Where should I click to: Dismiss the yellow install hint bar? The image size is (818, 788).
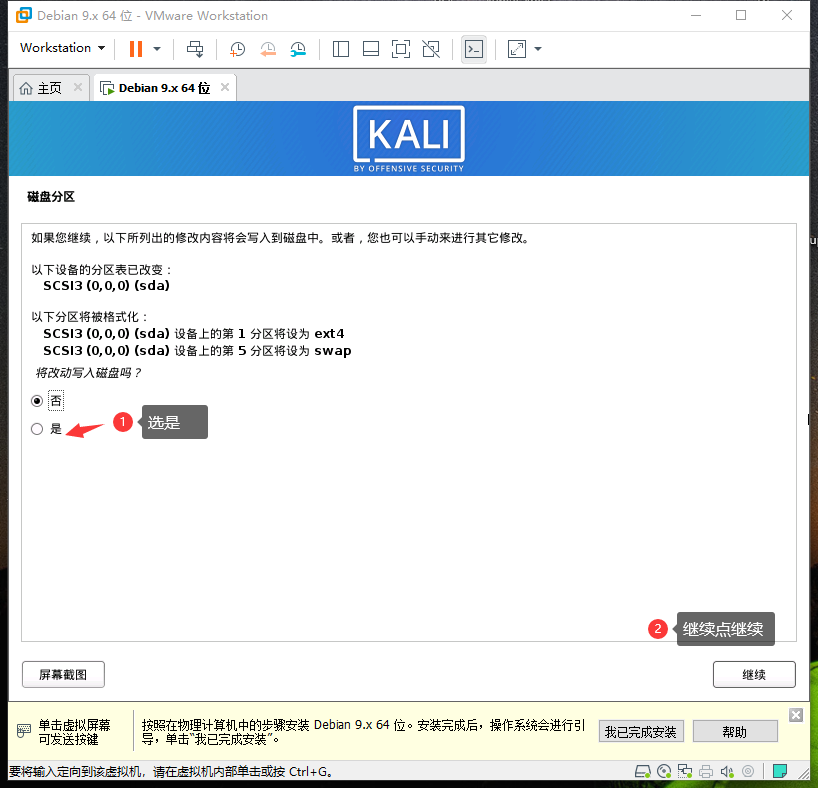click(796, 715)
